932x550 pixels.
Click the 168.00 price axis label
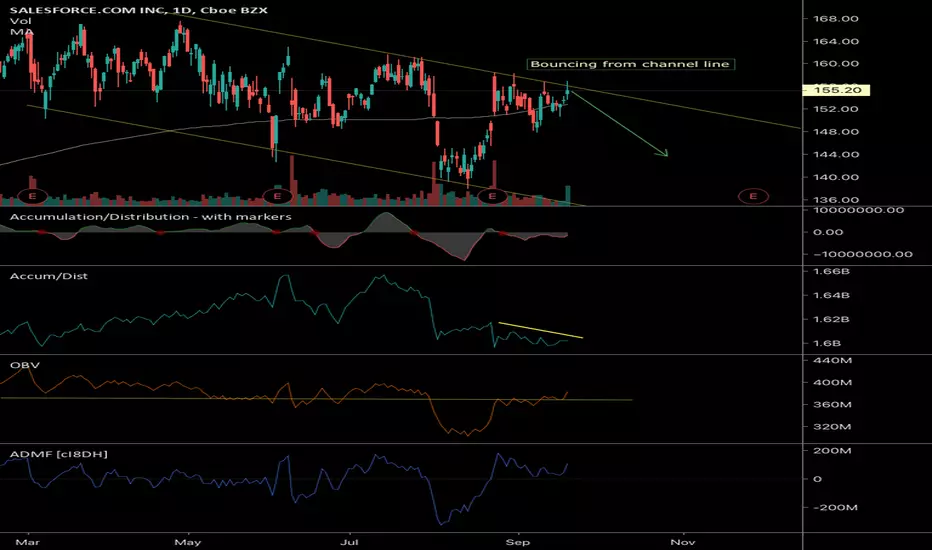point(836,18)
